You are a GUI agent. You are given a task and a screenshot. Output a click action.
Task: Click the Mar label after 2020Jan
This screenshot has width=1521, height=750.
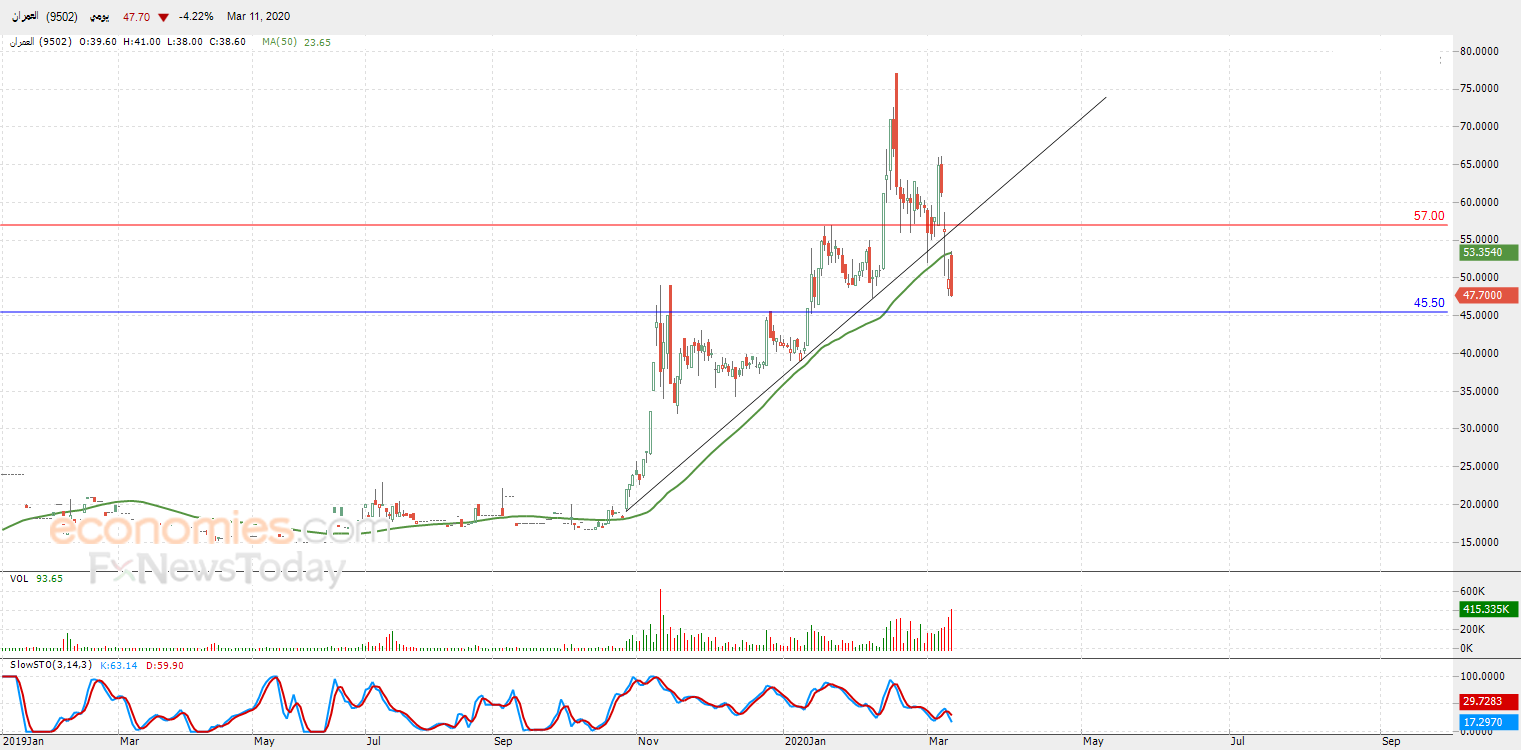pos(937,742)
